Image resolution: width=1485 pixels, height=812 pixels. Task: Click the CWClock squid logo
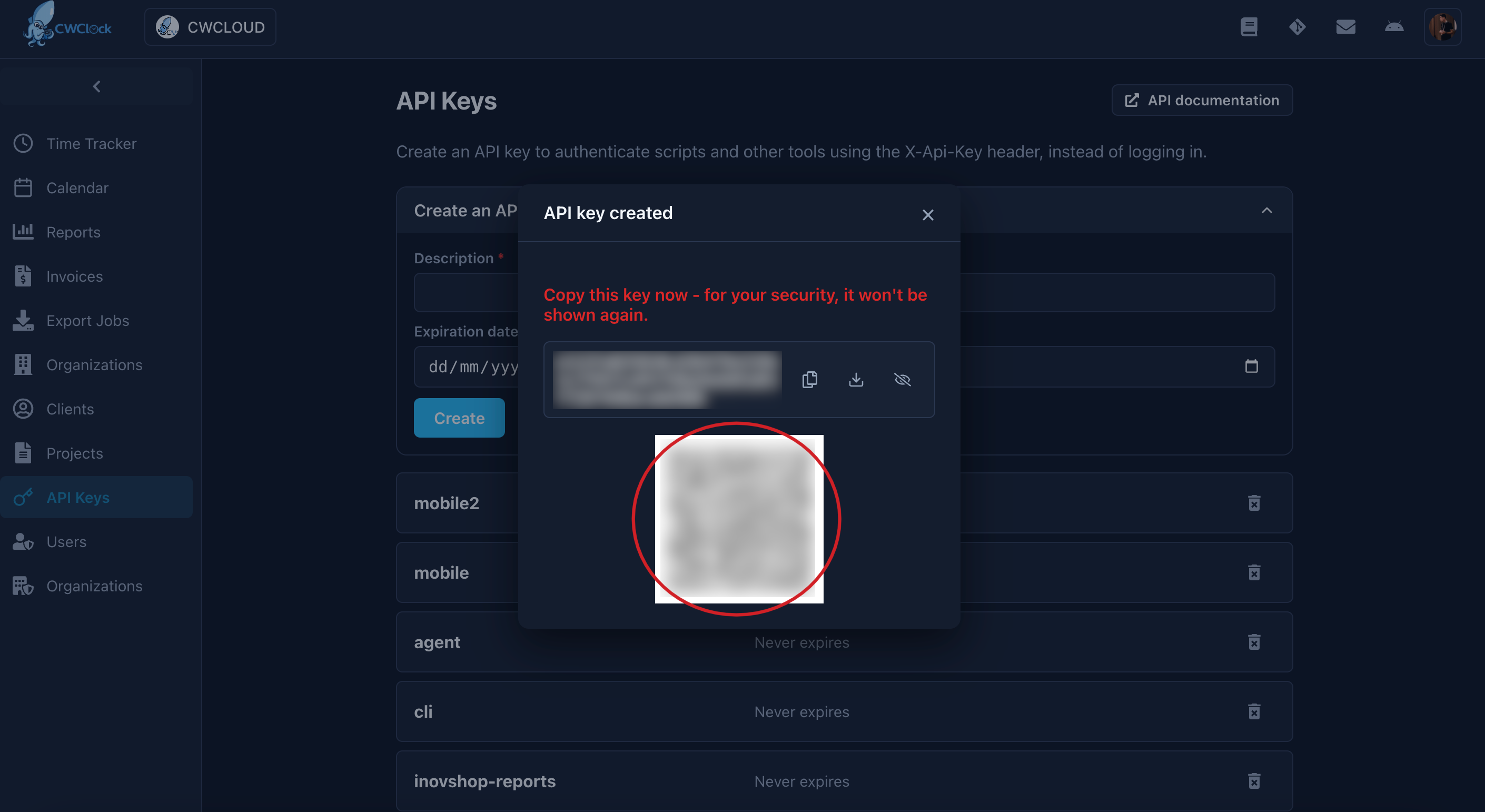pyautogui.click(x=67, y=25)
